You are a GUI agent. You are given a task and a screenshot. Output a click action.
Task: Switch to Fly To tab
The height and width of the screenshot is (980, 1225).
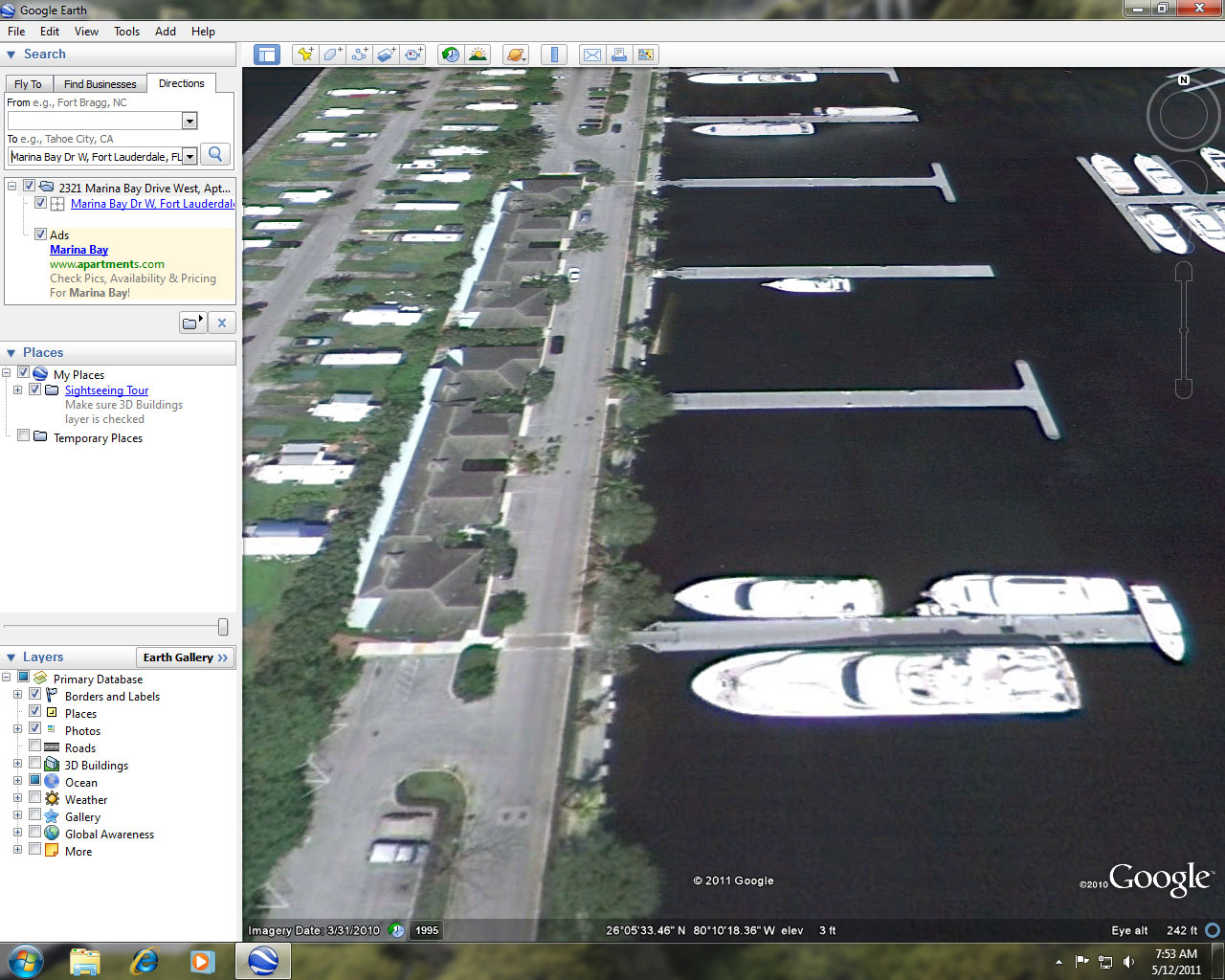[x=29, y=84]
